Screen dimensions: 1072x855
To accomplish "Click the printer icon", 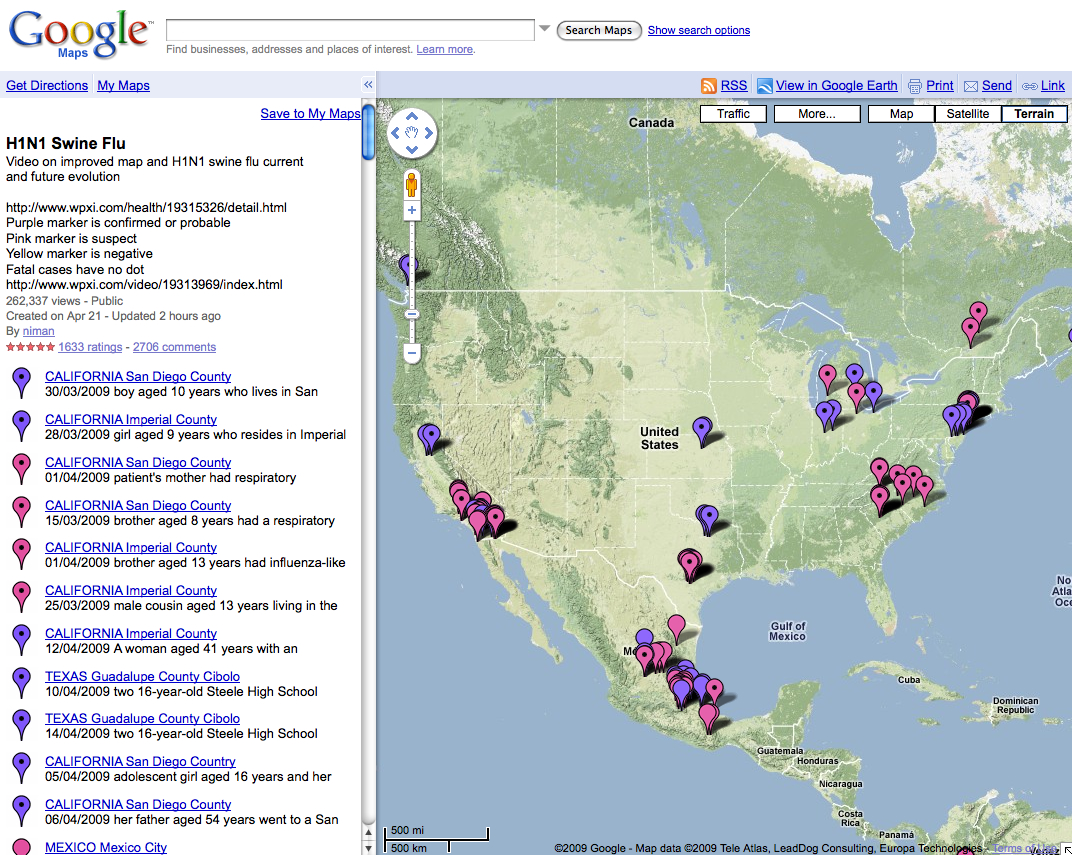I will 915,86.
